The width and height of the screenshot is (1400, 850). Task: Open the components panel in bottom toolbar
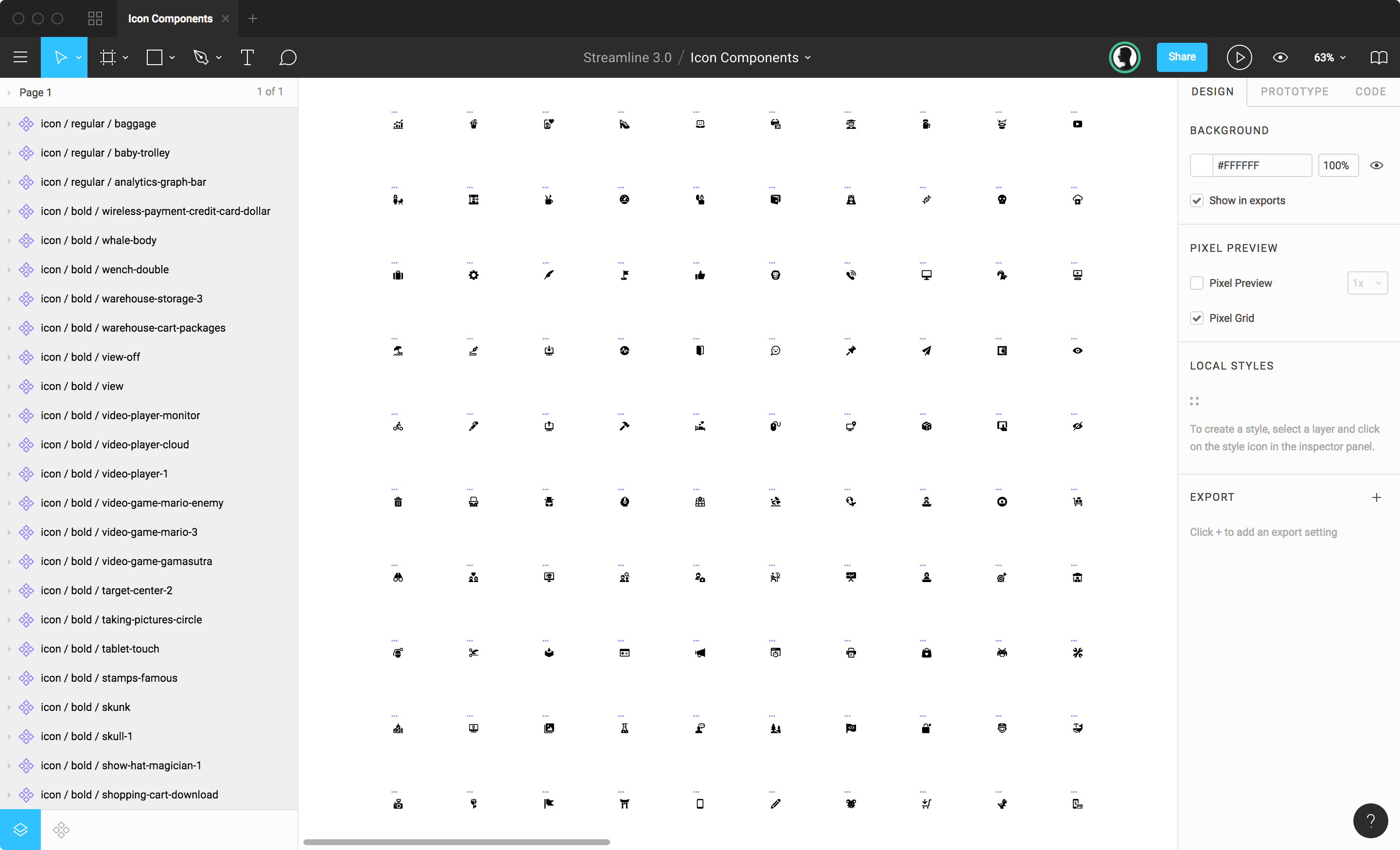61,830
